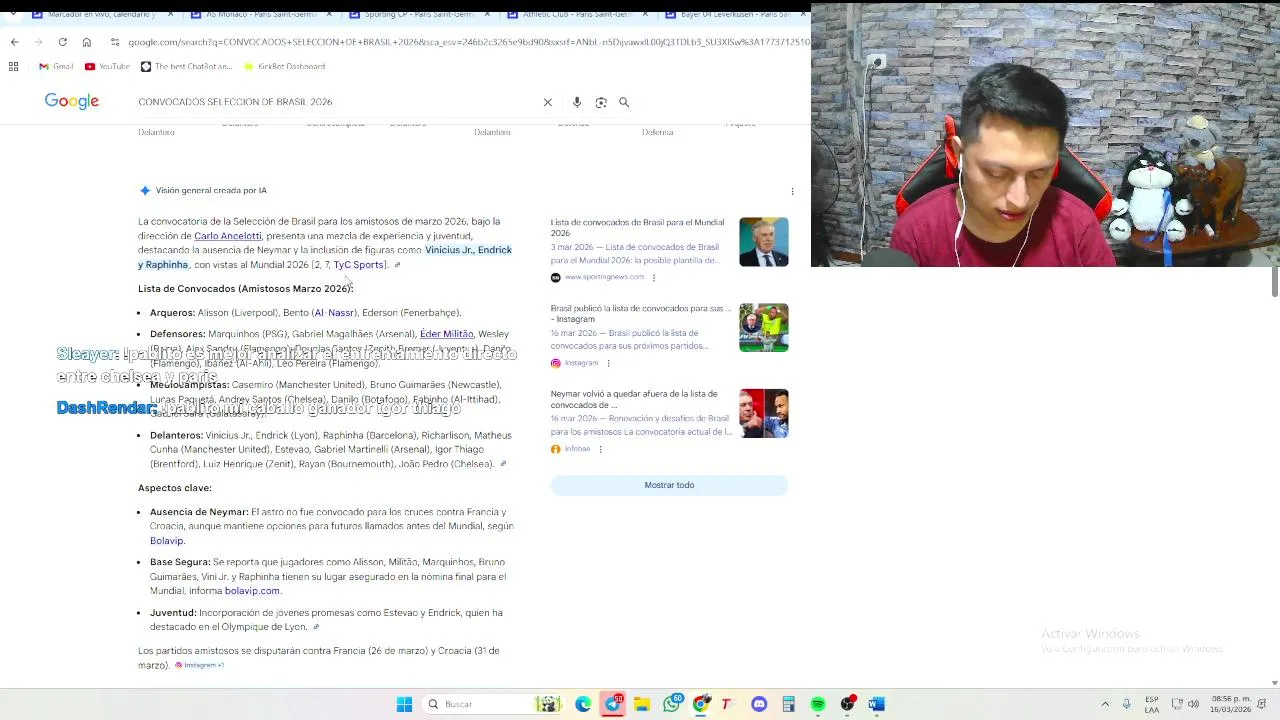Open the YouTube bookmark
1280x720 pixels.
tap(107, 66)
